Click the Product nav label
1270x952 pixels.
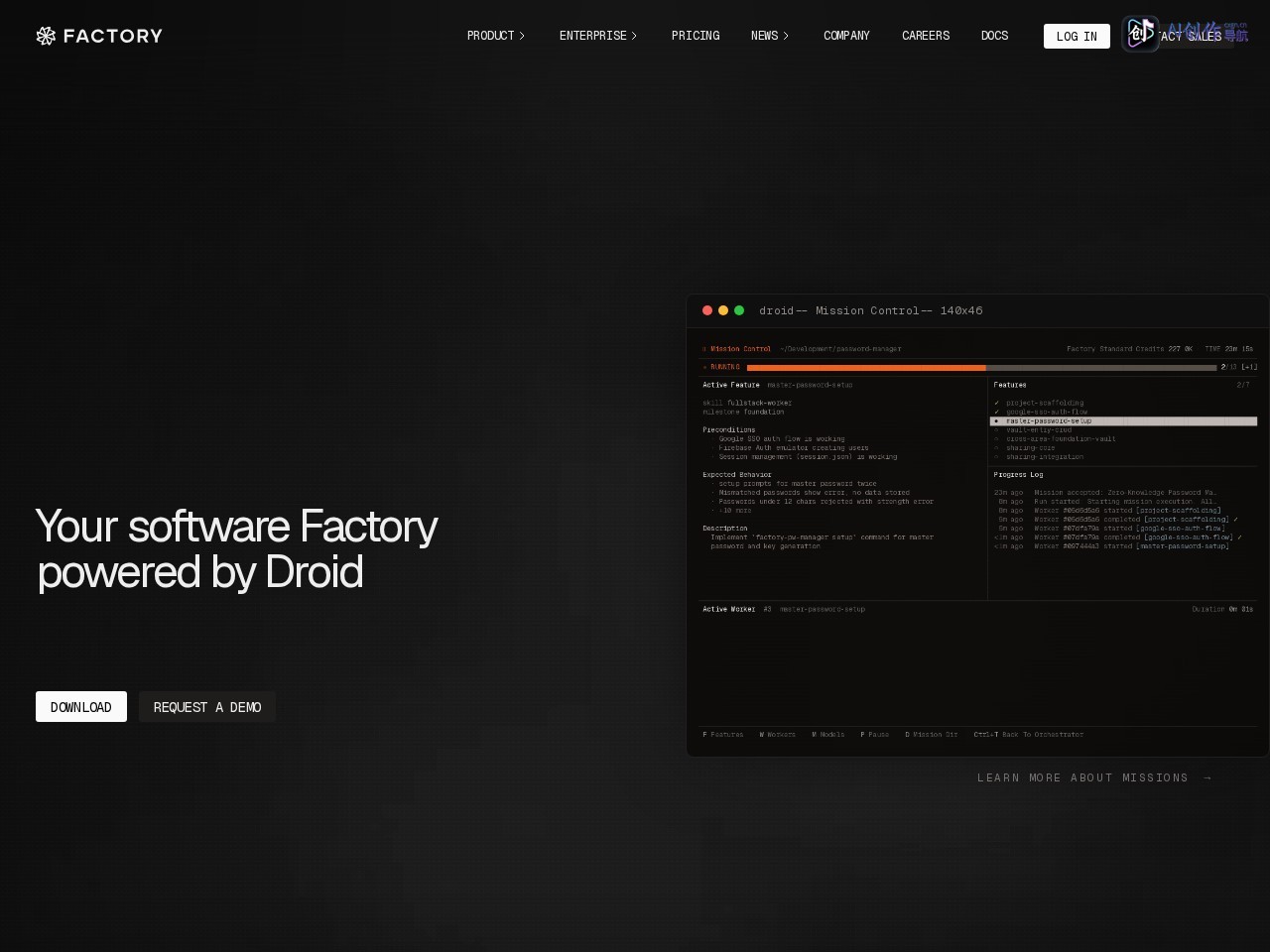490,36
